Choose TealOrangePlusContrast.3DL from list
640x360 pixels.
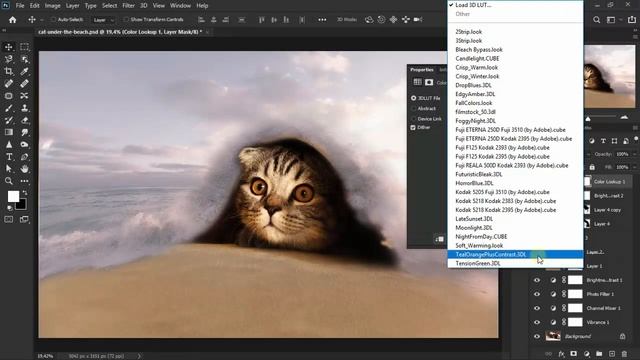(516, 254)
